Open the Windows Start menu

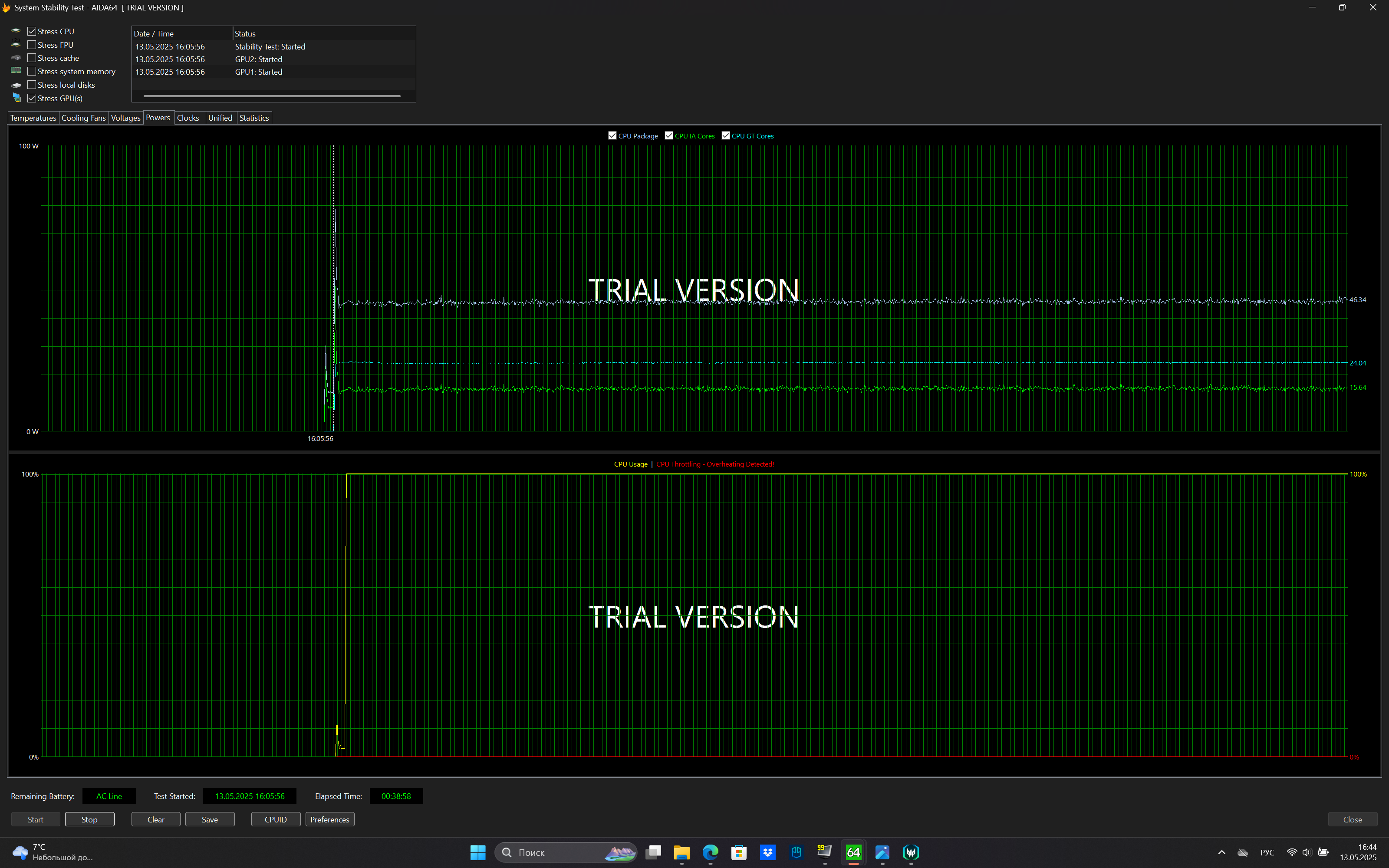click(477, 852)
